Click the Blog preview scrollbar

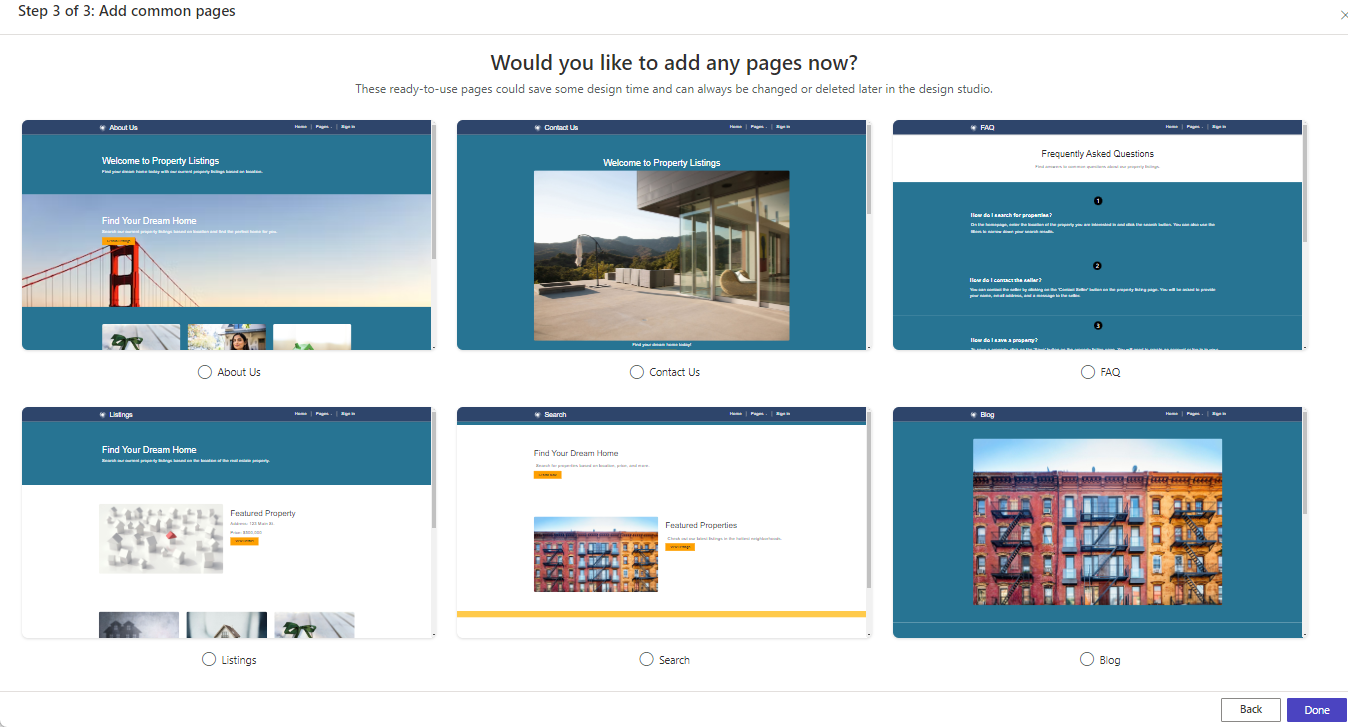[x=1305, y=462]
